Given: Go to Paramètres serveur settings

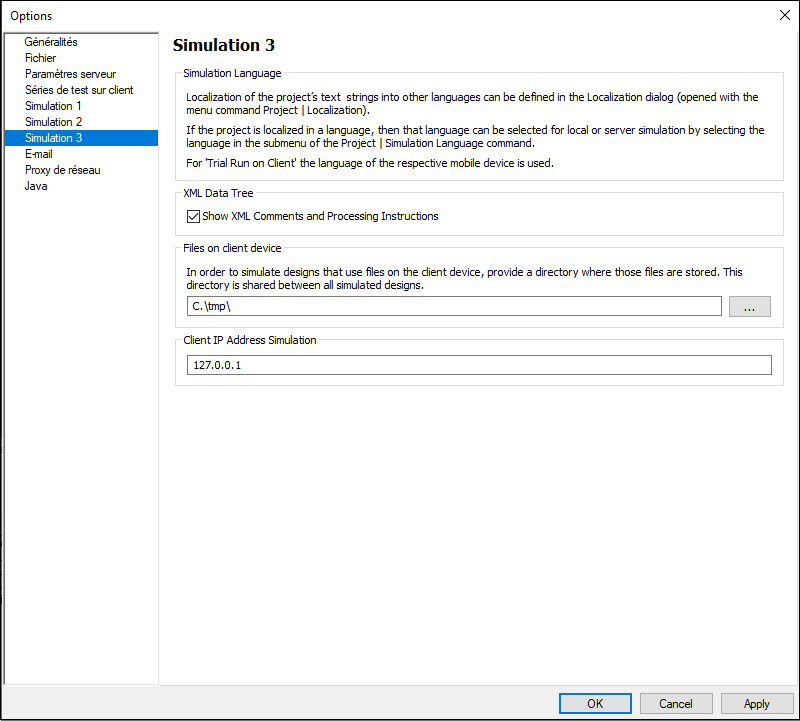Looking at the screenshot, I should coord(70,74).
